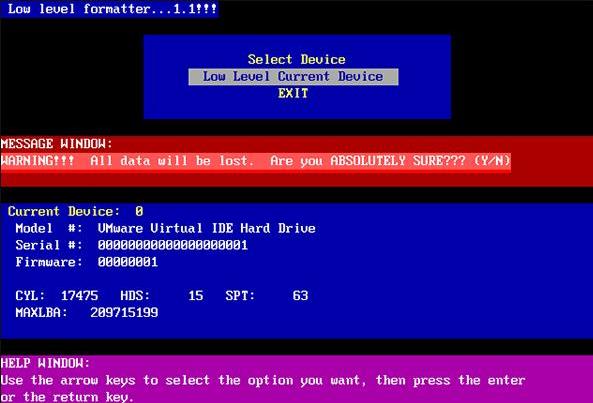Click the highlighted data loss warning prompt

pos(256,161)
